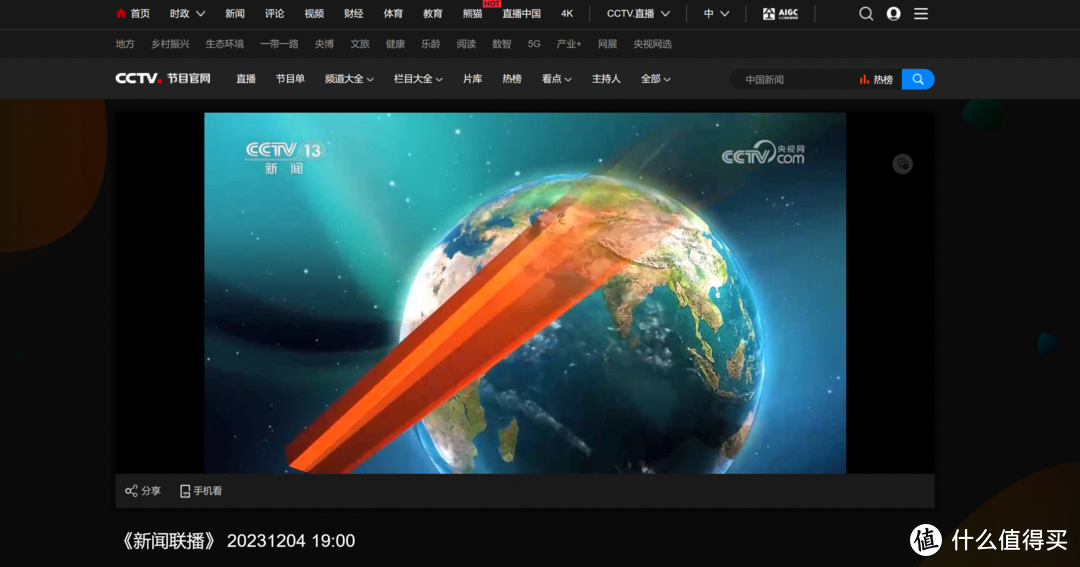Expand the 全部 dropdown
This screenshot has height=567, width=1080.
(x=656, y=79)
